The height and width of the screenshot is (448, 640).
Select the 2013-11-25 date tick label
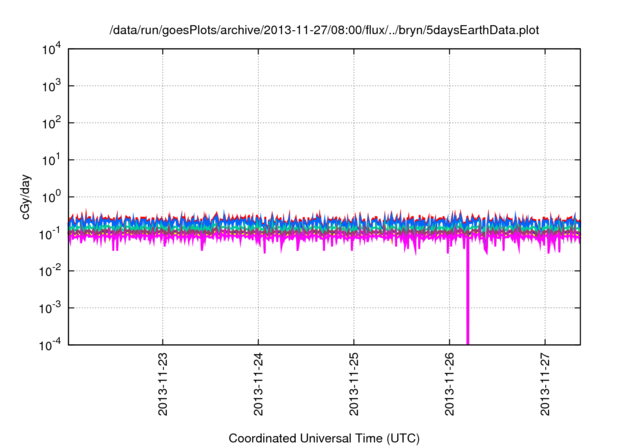[x=353, y=384]
